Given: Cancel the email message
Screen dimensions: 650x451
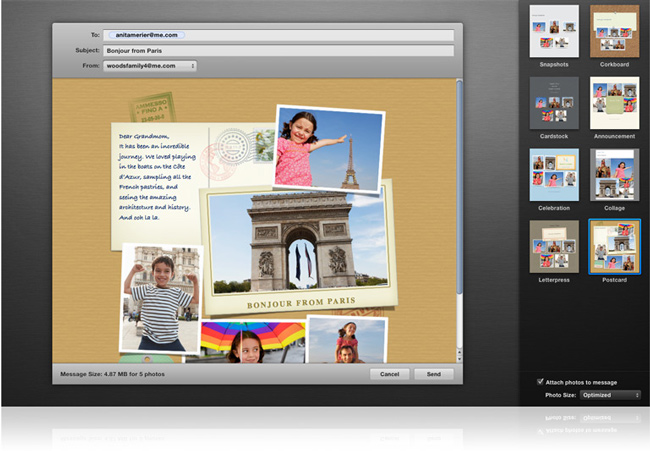Looking at the screenshot, I should tap(389, 374).
